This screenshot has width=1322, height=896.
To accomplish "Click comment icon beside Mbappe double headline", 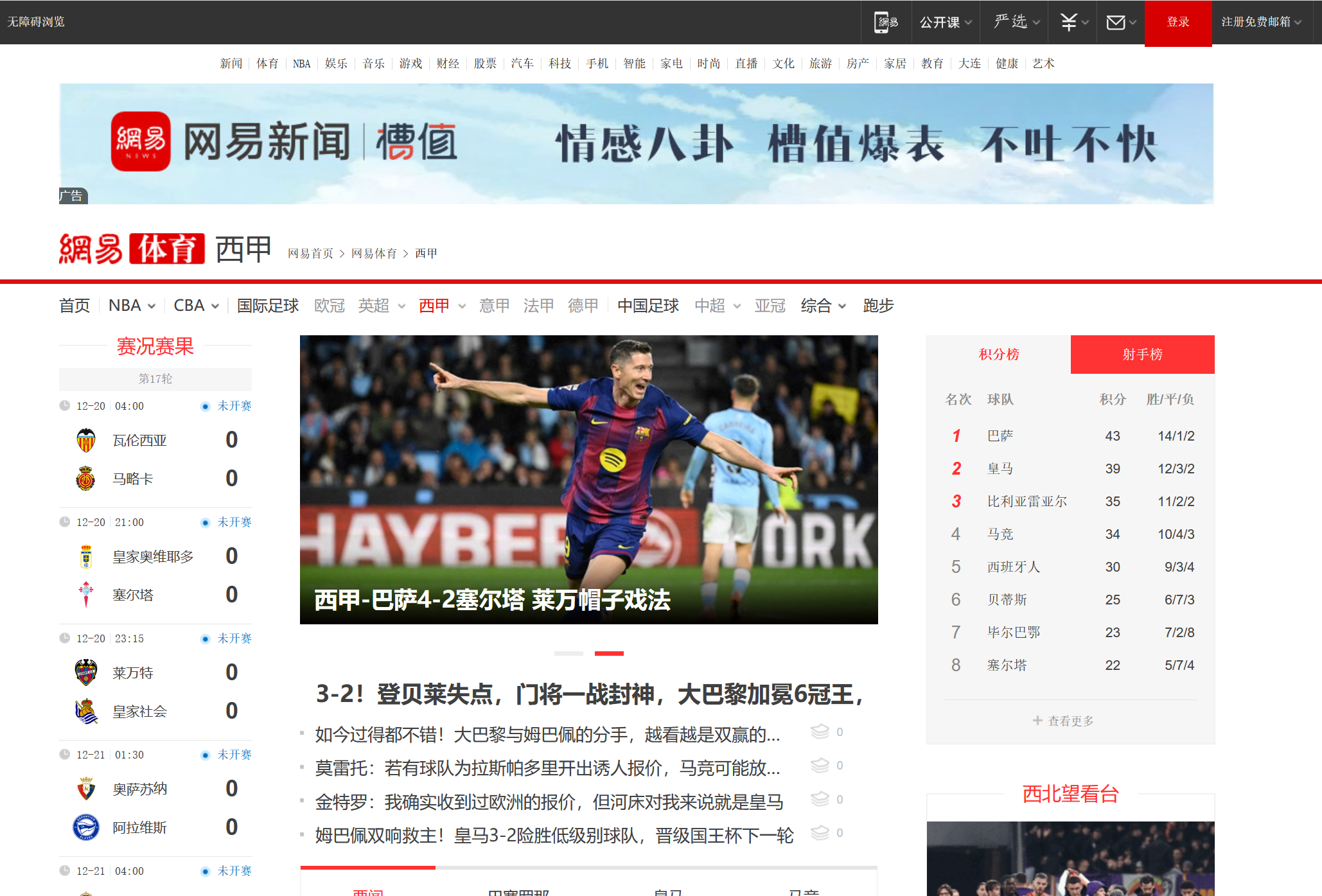I will 820,833.
